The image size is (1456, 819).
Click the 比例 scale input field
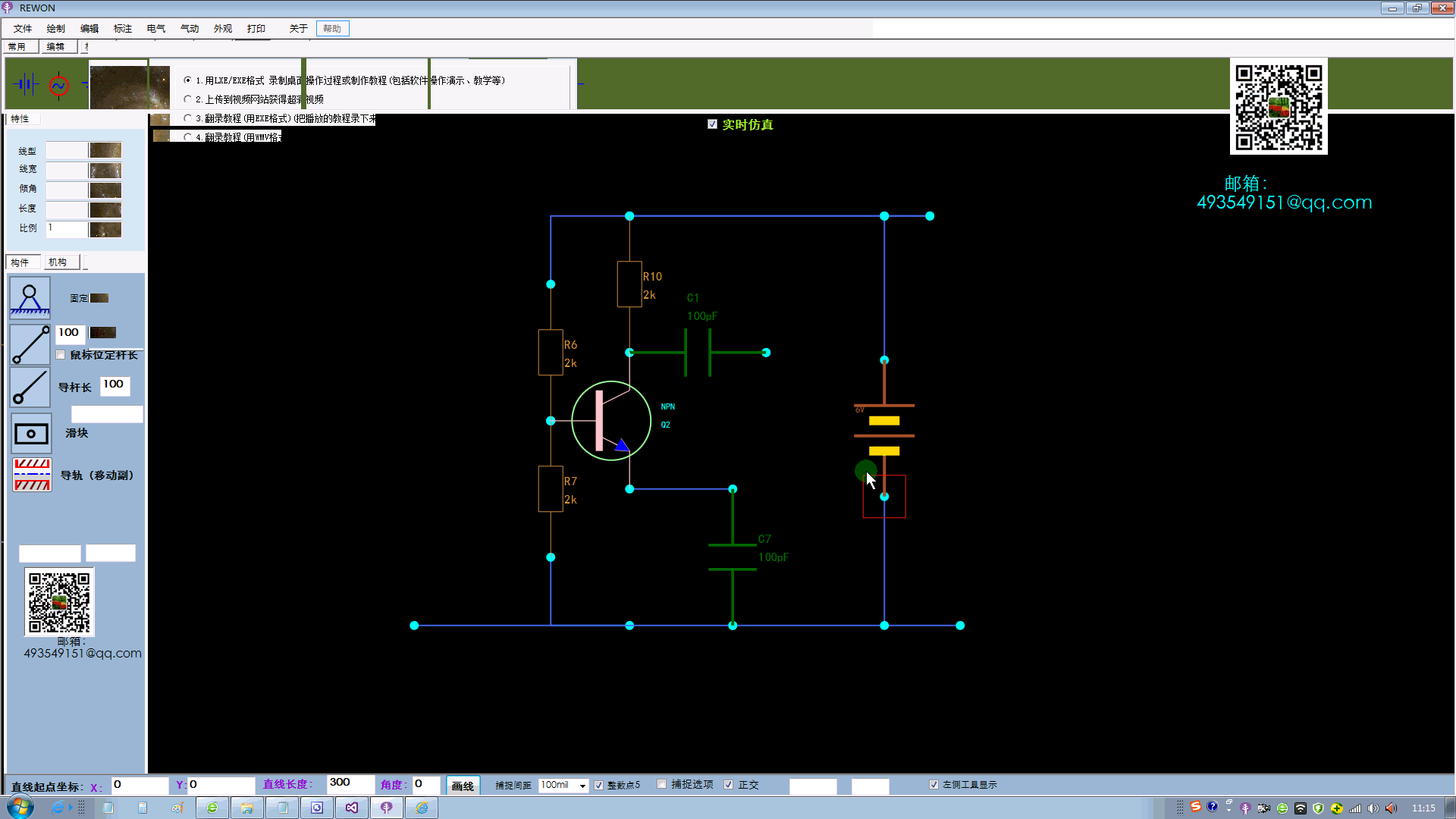(x=67, y=229)
